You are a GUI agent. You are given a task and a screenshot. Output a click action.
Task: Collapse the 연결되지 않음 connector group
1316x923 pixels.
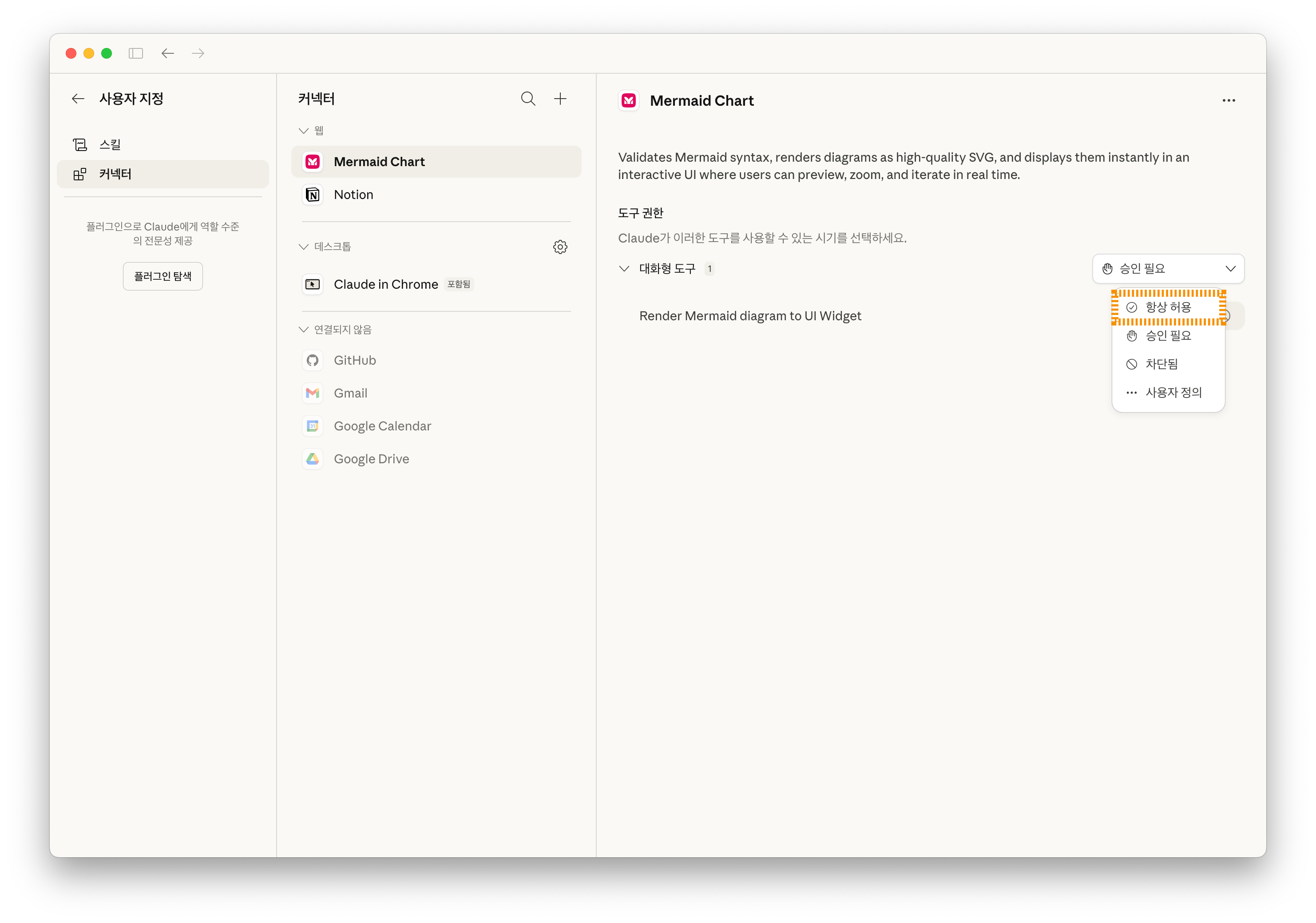pos(303,330)
